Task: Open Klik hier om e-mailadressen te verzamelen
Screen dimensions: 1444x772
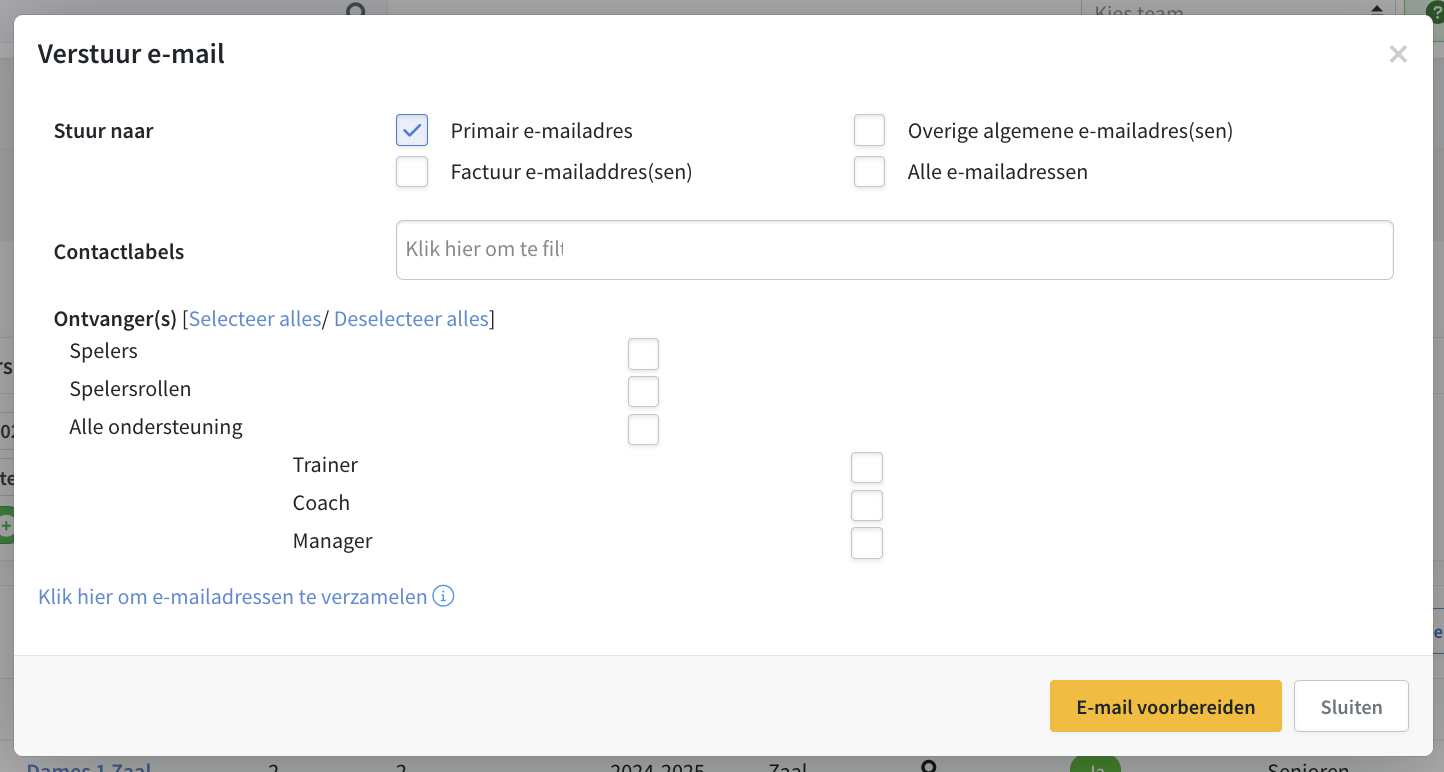Action: pyautogui.click(x=233, y=597)
